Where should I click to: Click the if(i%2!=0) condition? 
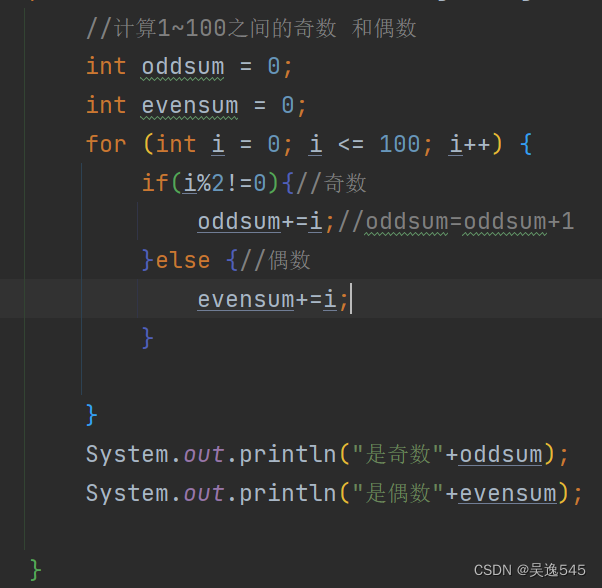click(x=210, y=183)
